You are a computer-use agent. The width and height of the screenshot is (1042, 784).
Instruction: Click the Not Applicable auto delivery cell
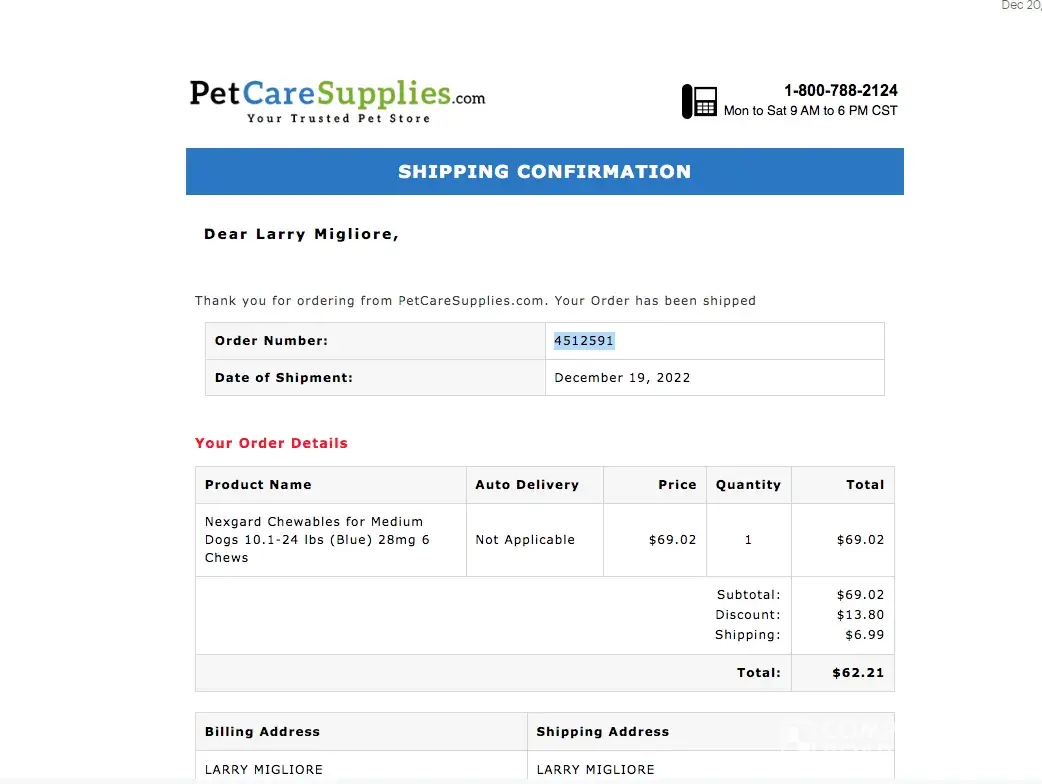coord(525,540)
